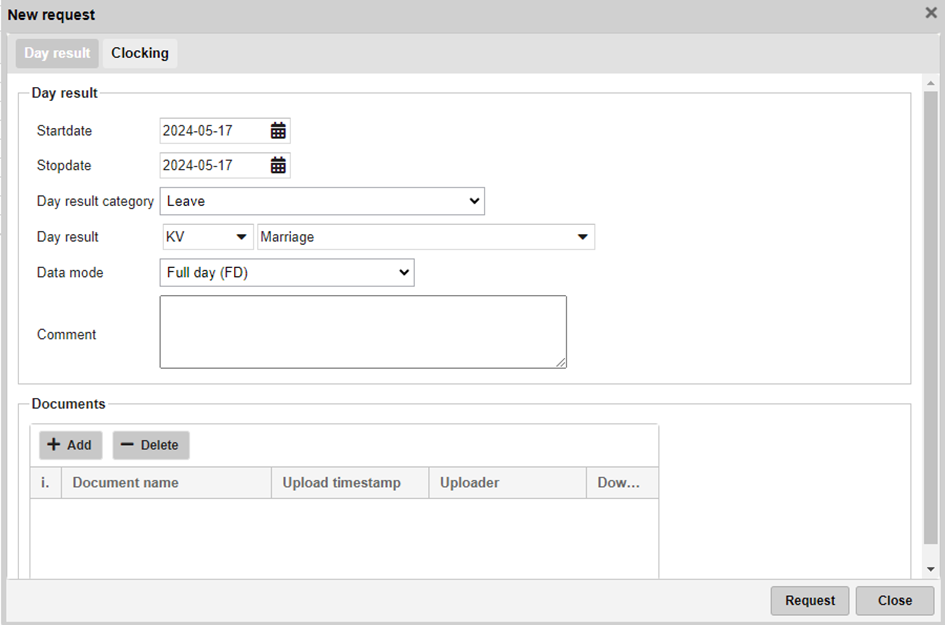Select the Day result tab

(57, 53)
